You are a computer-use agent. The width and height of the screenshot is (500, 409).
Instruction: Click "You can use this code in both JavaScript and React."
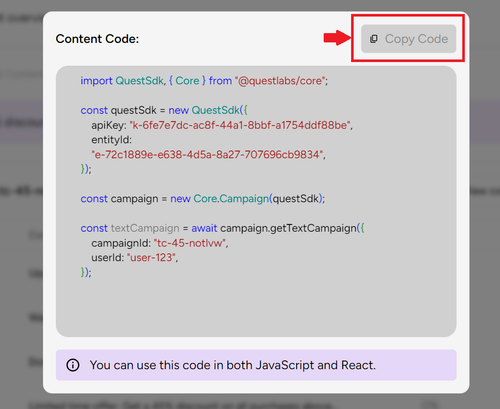233,365
